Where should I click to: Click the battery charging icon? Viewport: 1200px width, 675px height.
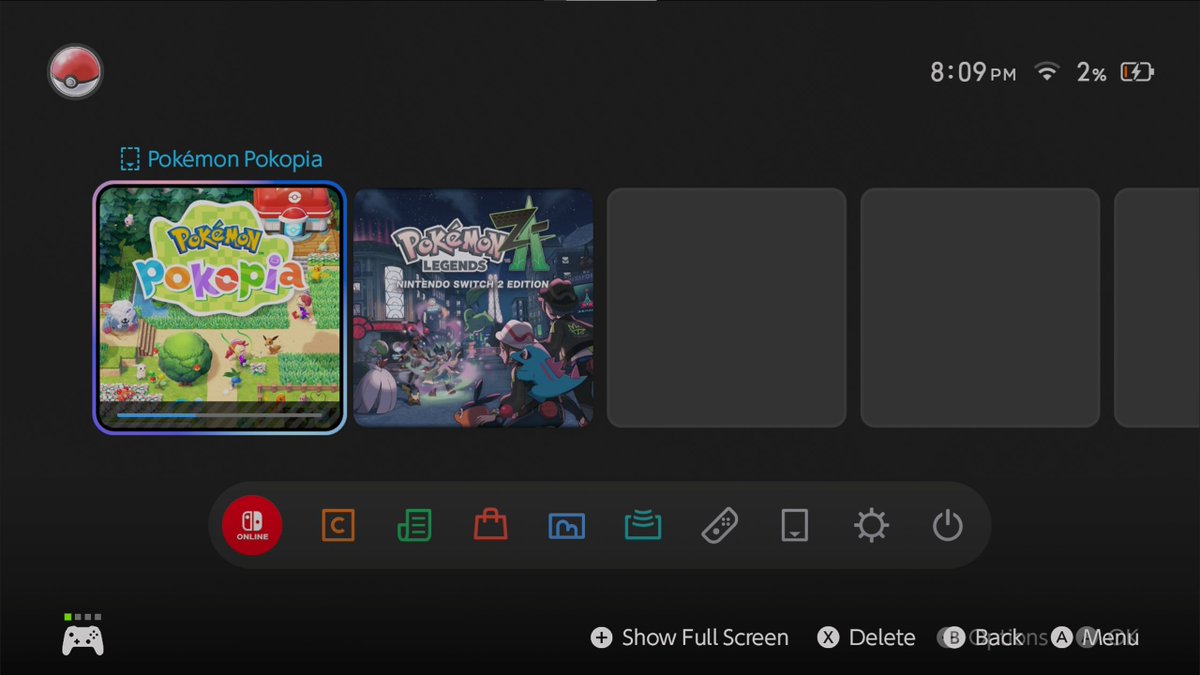coord(1137,72)
